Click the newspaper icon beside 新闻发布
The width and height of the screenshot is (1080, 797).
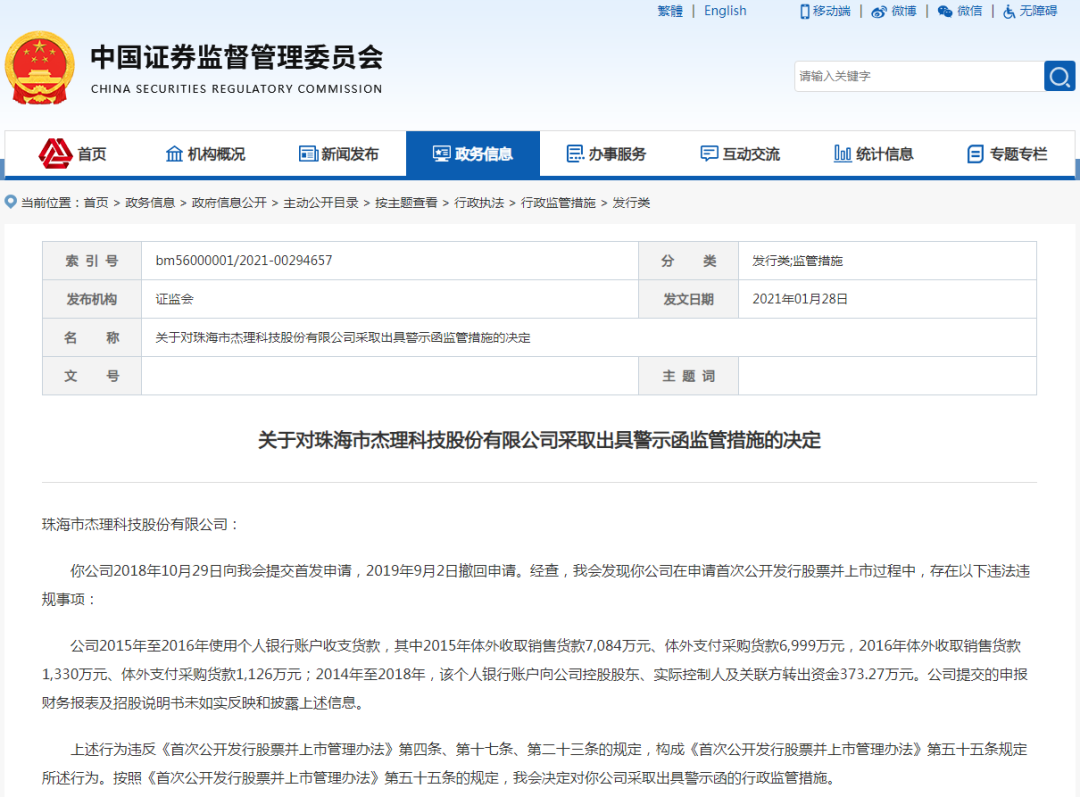point(308,154)
